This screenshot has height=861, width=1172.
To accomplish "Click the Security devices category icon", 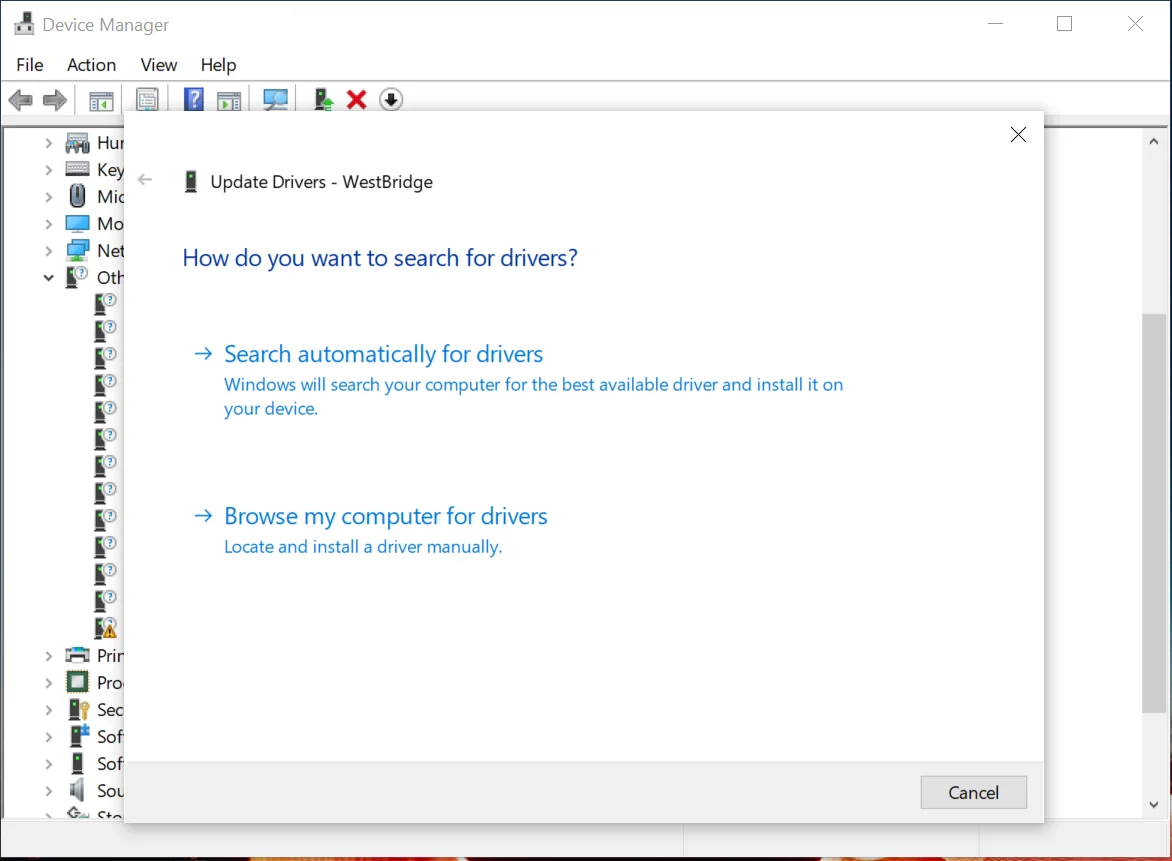I will [x=78, y=709].
